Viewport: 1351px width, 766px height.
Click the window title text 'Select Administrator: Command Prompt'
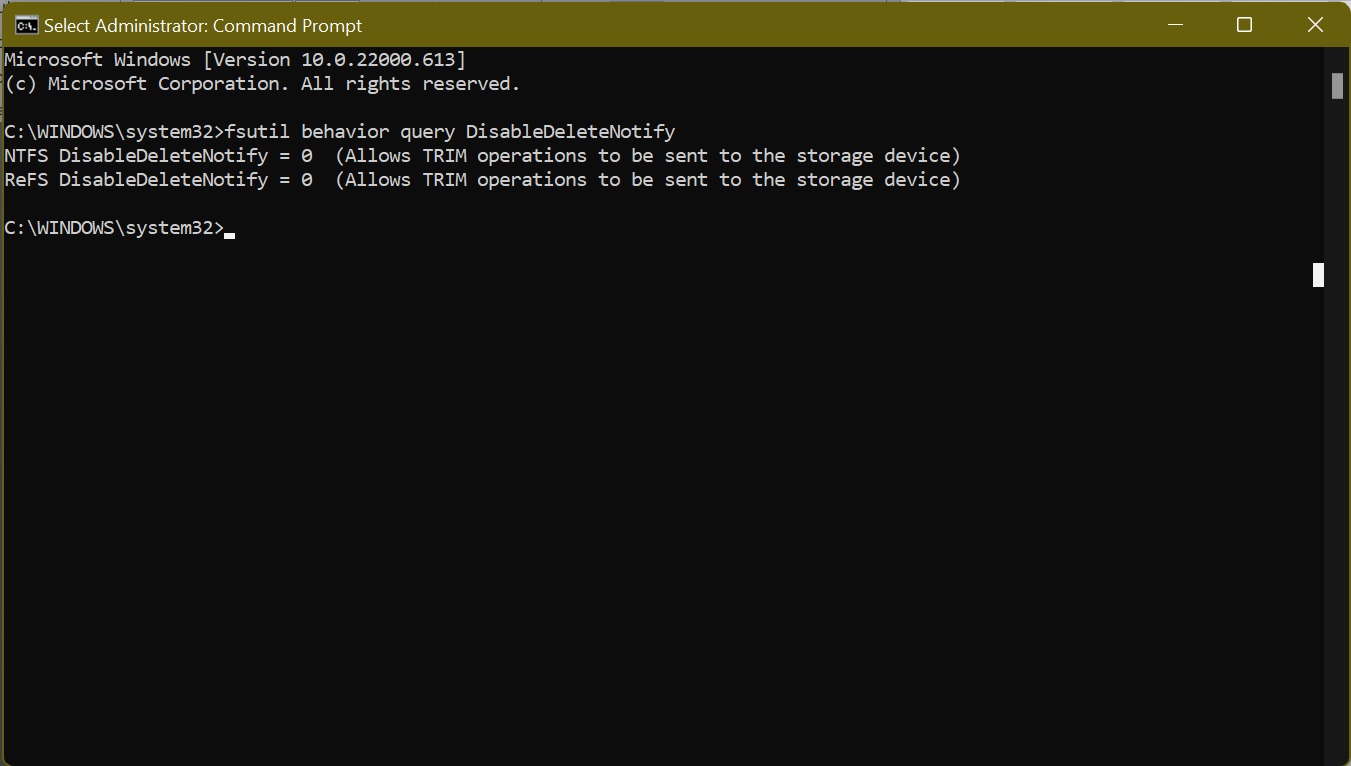[203, 25]
